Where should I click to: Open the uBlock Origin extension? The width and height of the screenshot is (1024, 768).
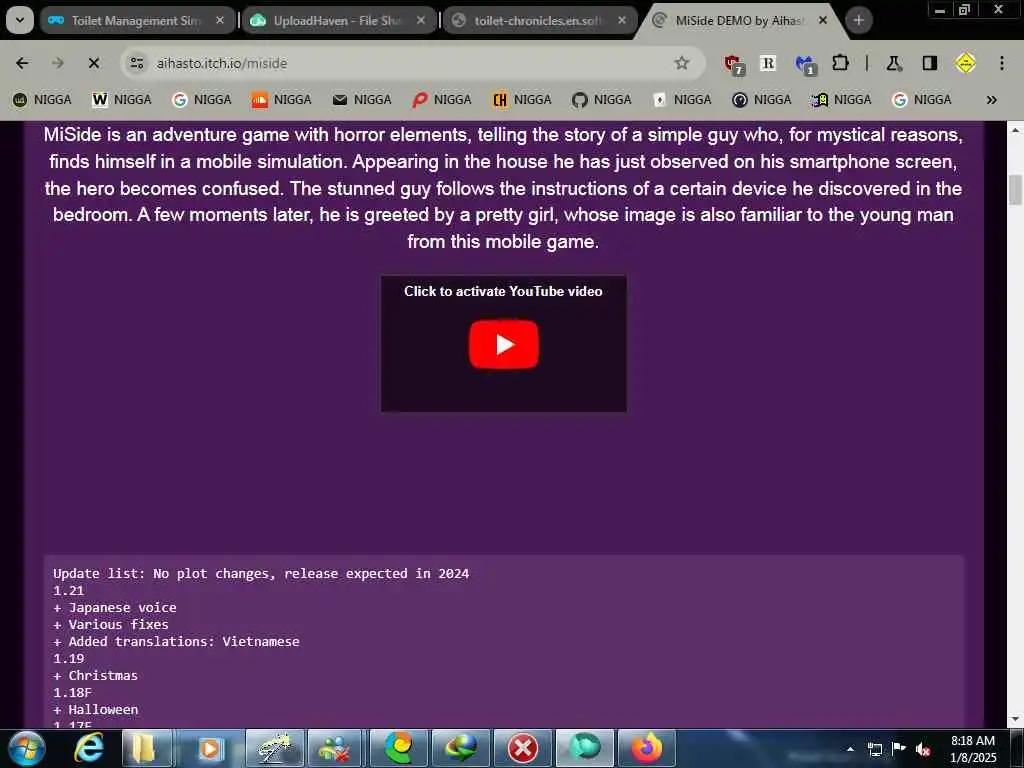[x=734, y=64]
